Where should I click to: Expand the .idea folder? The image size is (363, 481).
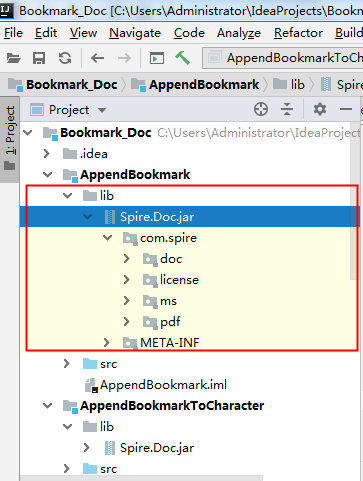47,154
